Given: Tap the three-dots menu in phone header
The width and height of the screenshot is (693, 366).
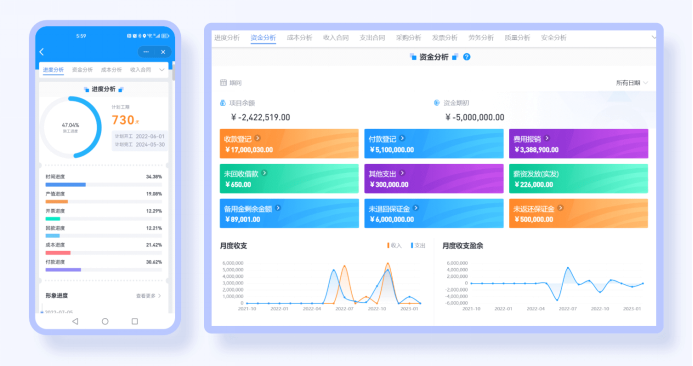Looking at the screenshot, I should click(146, 52).
